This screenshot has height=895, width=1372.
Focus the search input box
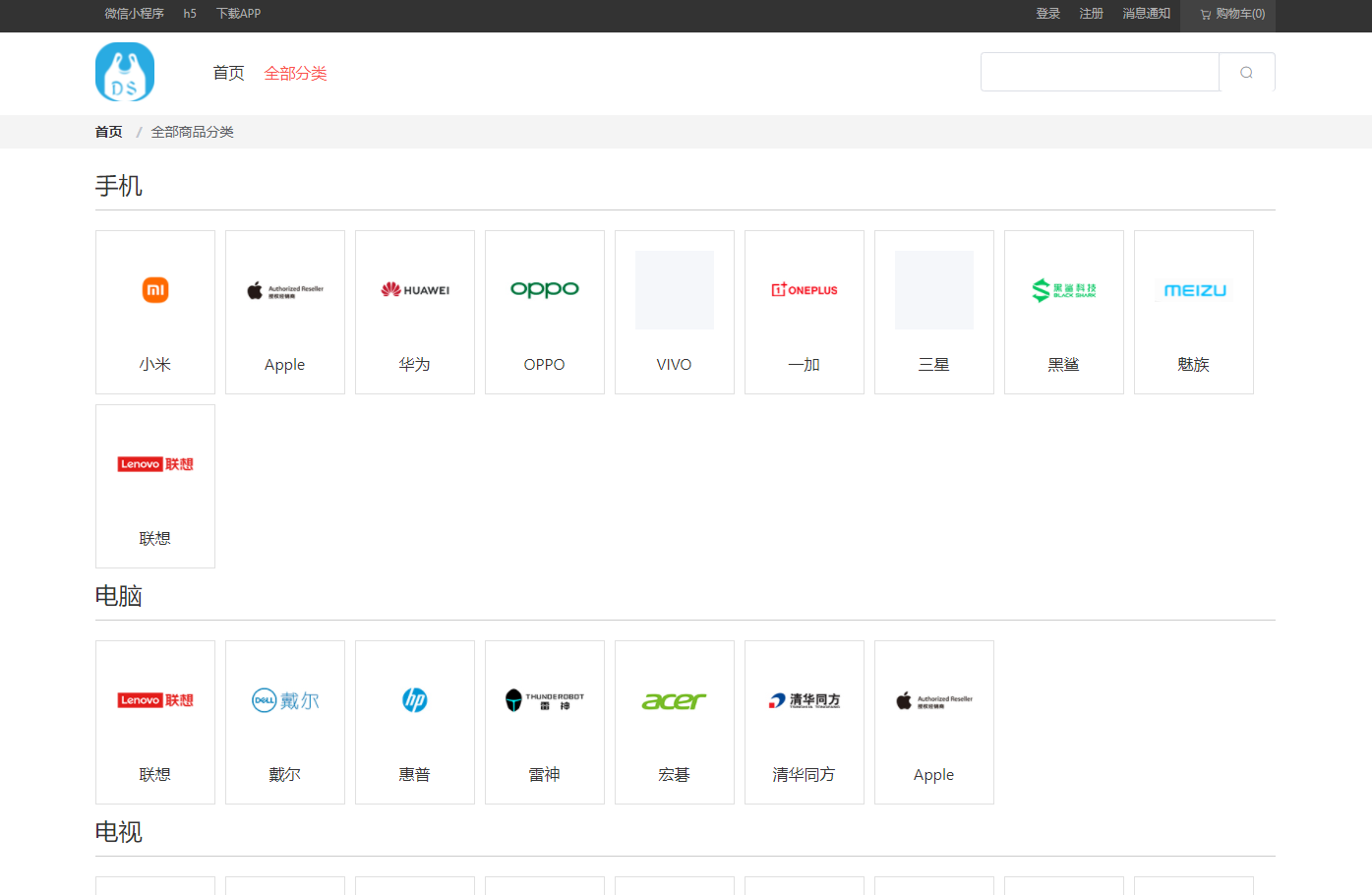1100,72
